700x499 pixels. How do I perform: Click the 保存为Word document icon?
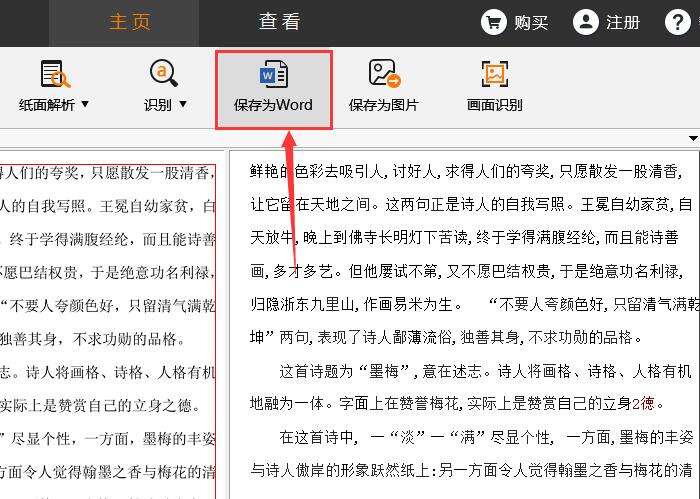tap(274, 74)
